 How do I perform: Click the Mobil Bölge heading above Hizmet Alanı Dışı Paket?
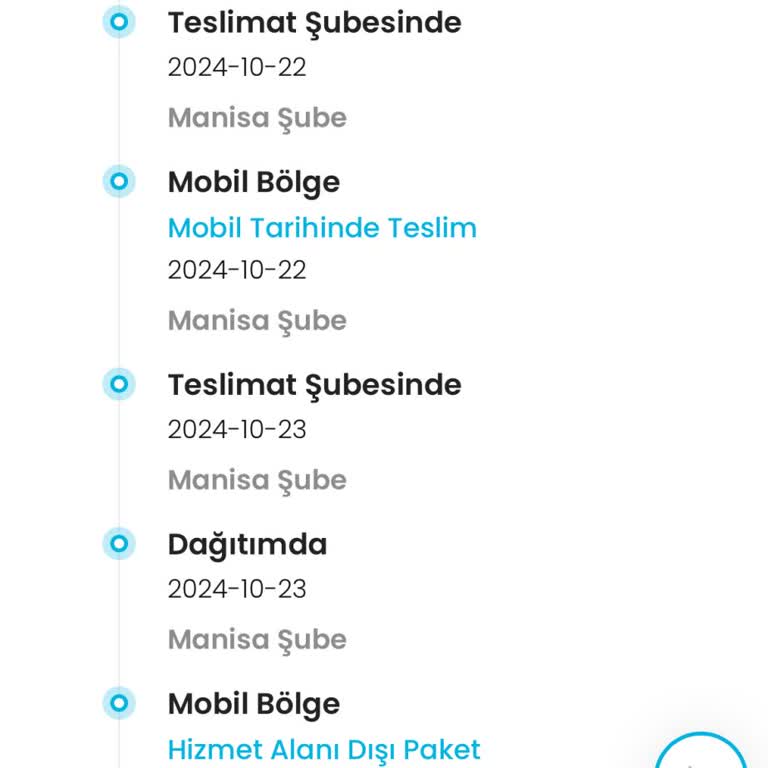tap(254, 705)
